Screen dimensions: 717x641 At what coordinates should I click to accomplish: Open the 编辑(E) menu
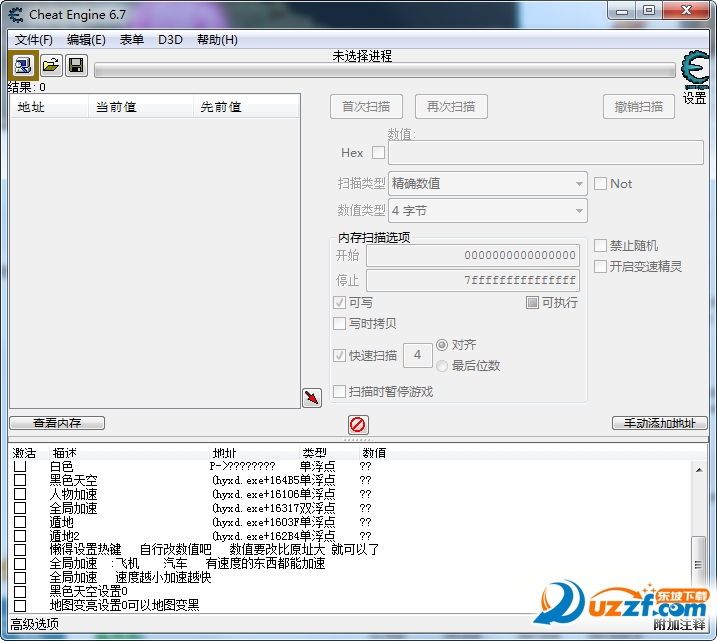point(86,40)
